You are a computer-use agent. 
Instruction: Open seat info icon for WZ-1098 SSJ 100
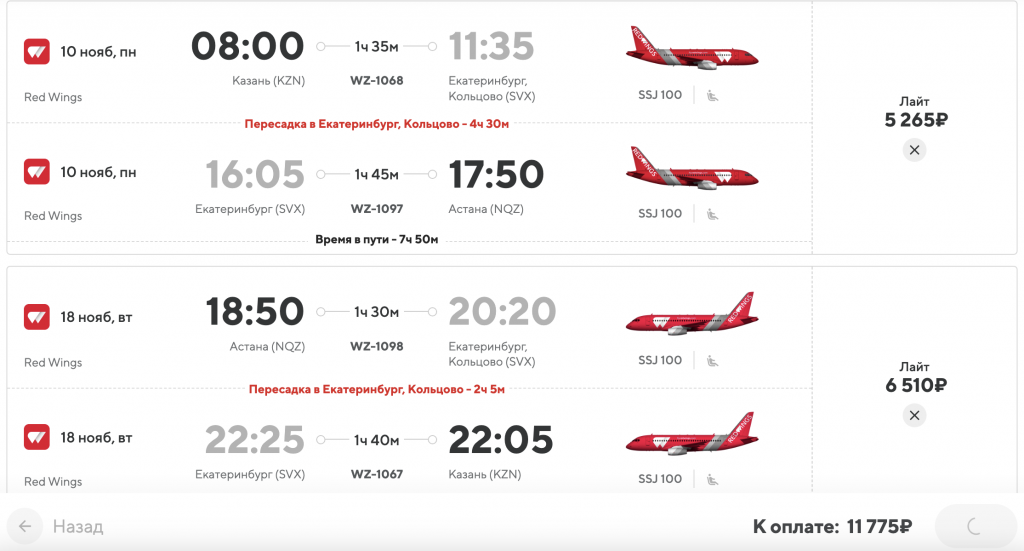click(x=712, y=361)
